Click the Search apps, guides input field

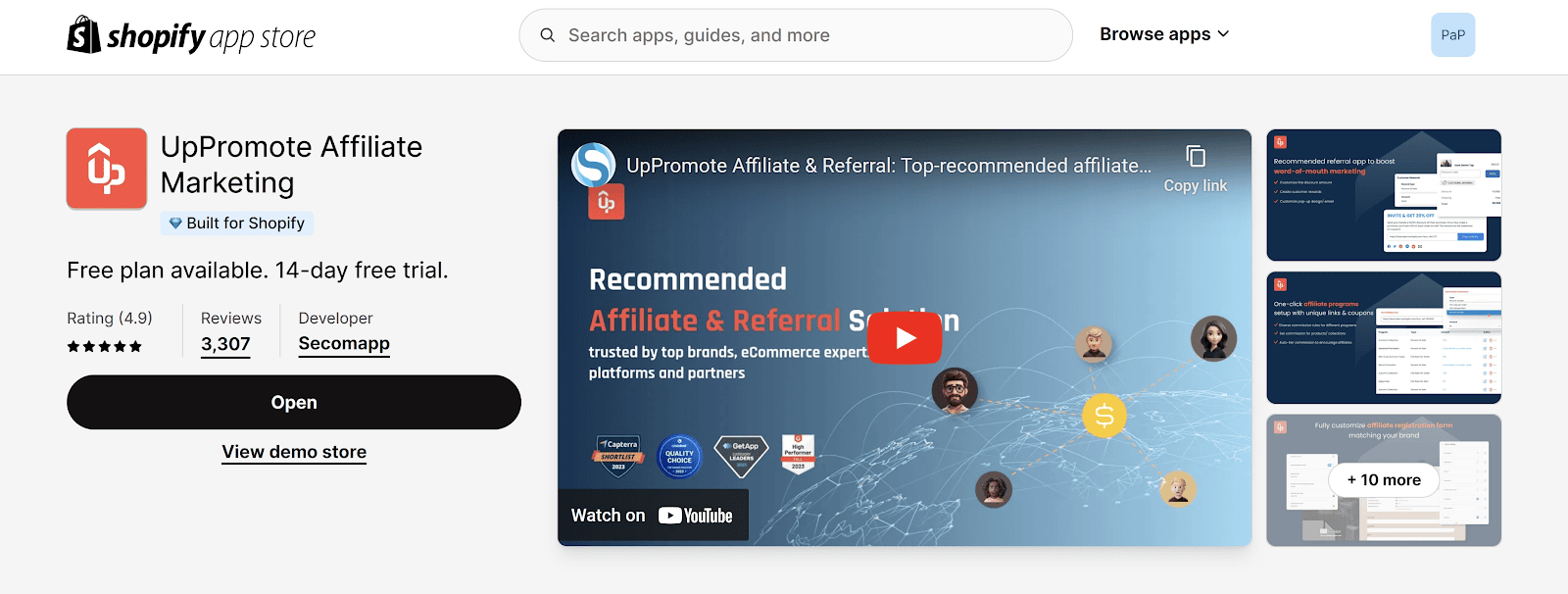(x=796, y=35)
